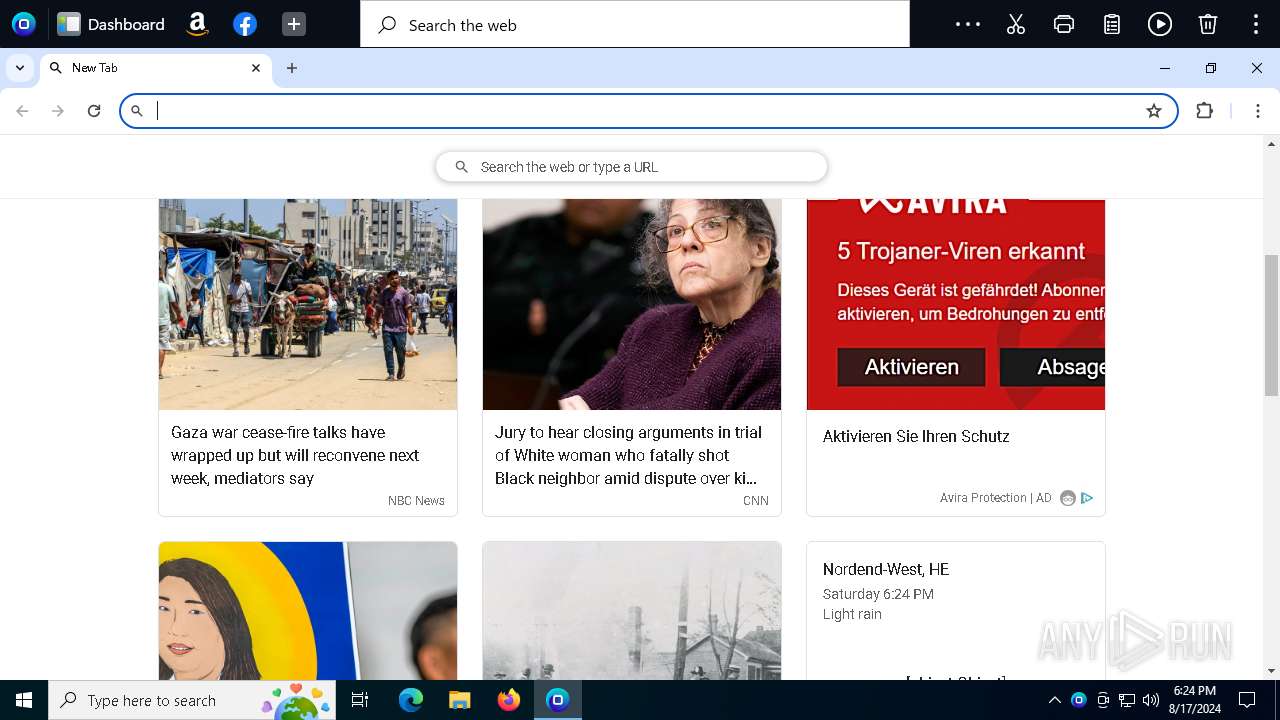Close the 'New Tab' tab

click(x=256, y=68)
